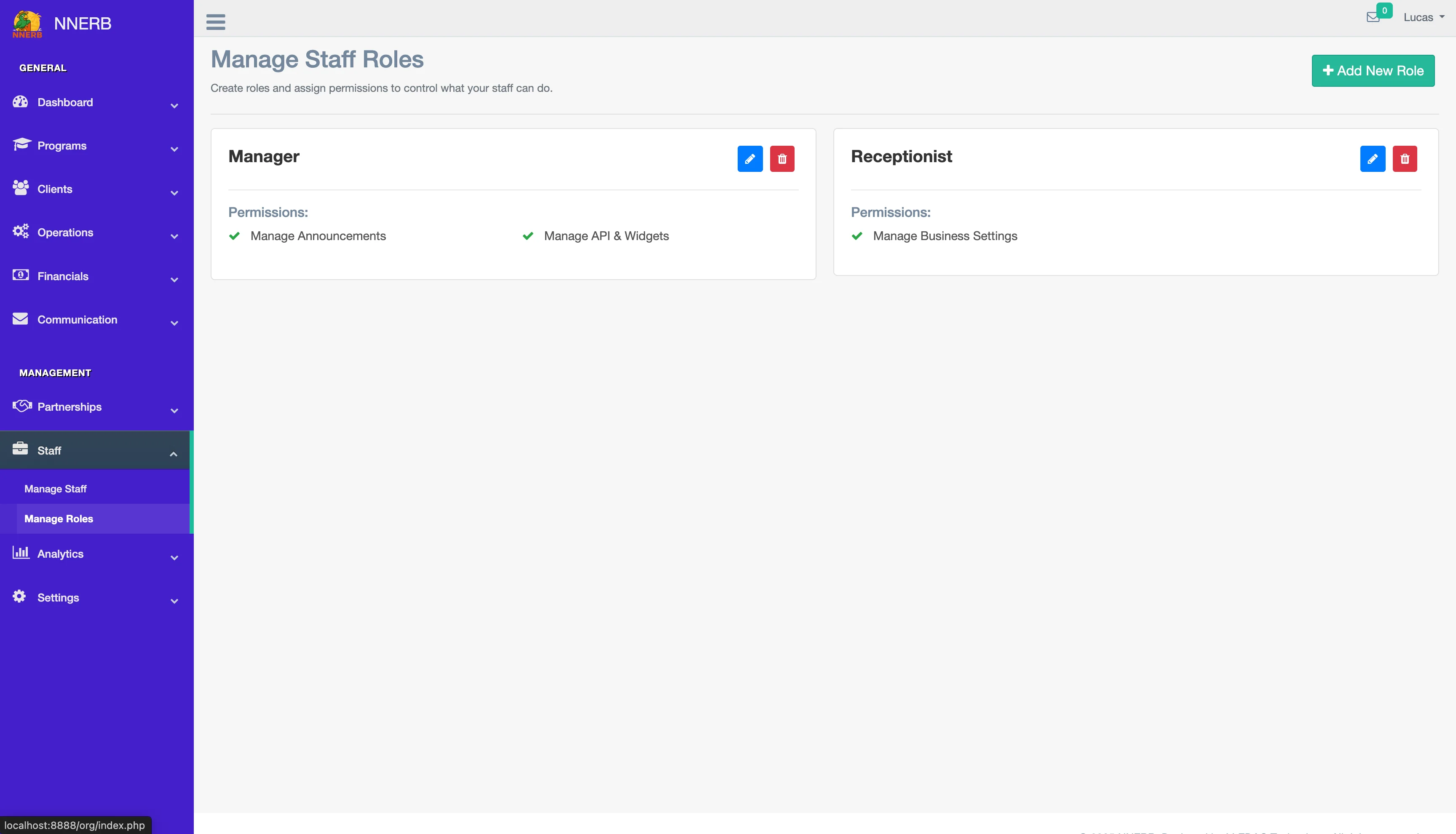Open the mail inbox icon
The height and width of the screenshot is (834, 1456).
(x=1373, y=17)
